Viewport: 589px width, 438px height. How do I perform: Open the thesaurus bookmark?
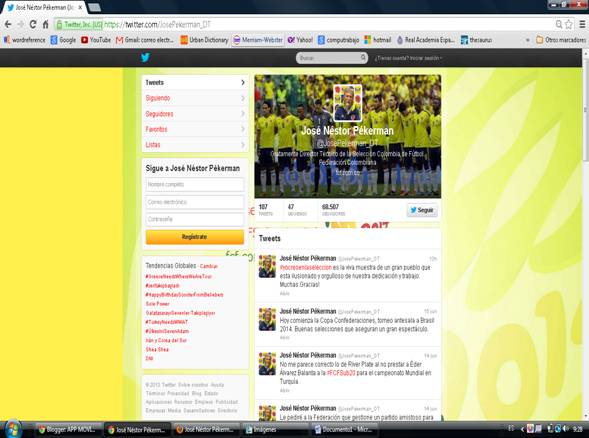pos(476,40)
